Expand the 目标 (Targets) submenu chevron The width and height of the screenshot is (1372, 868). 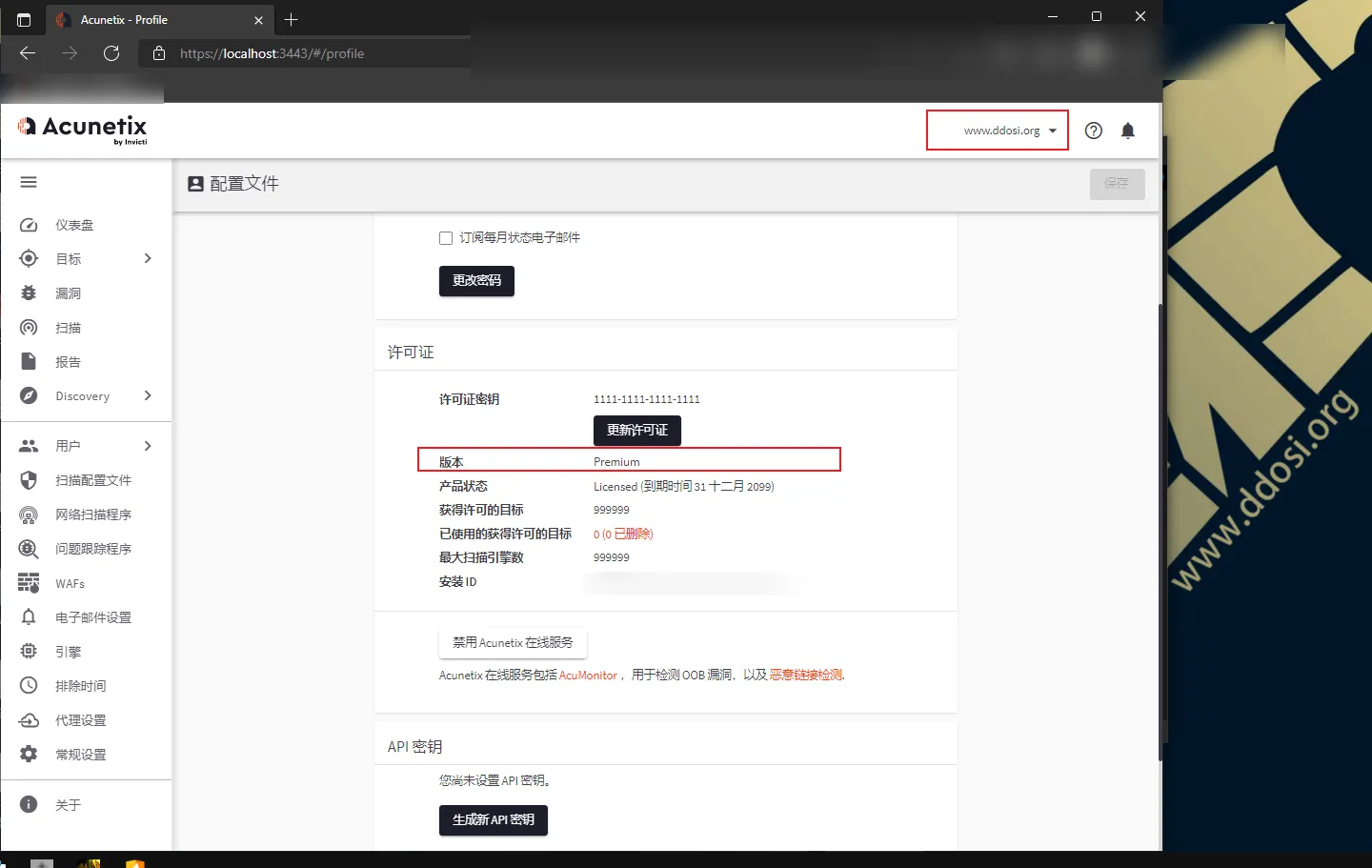pyautogui.click(x=148, y=258)
